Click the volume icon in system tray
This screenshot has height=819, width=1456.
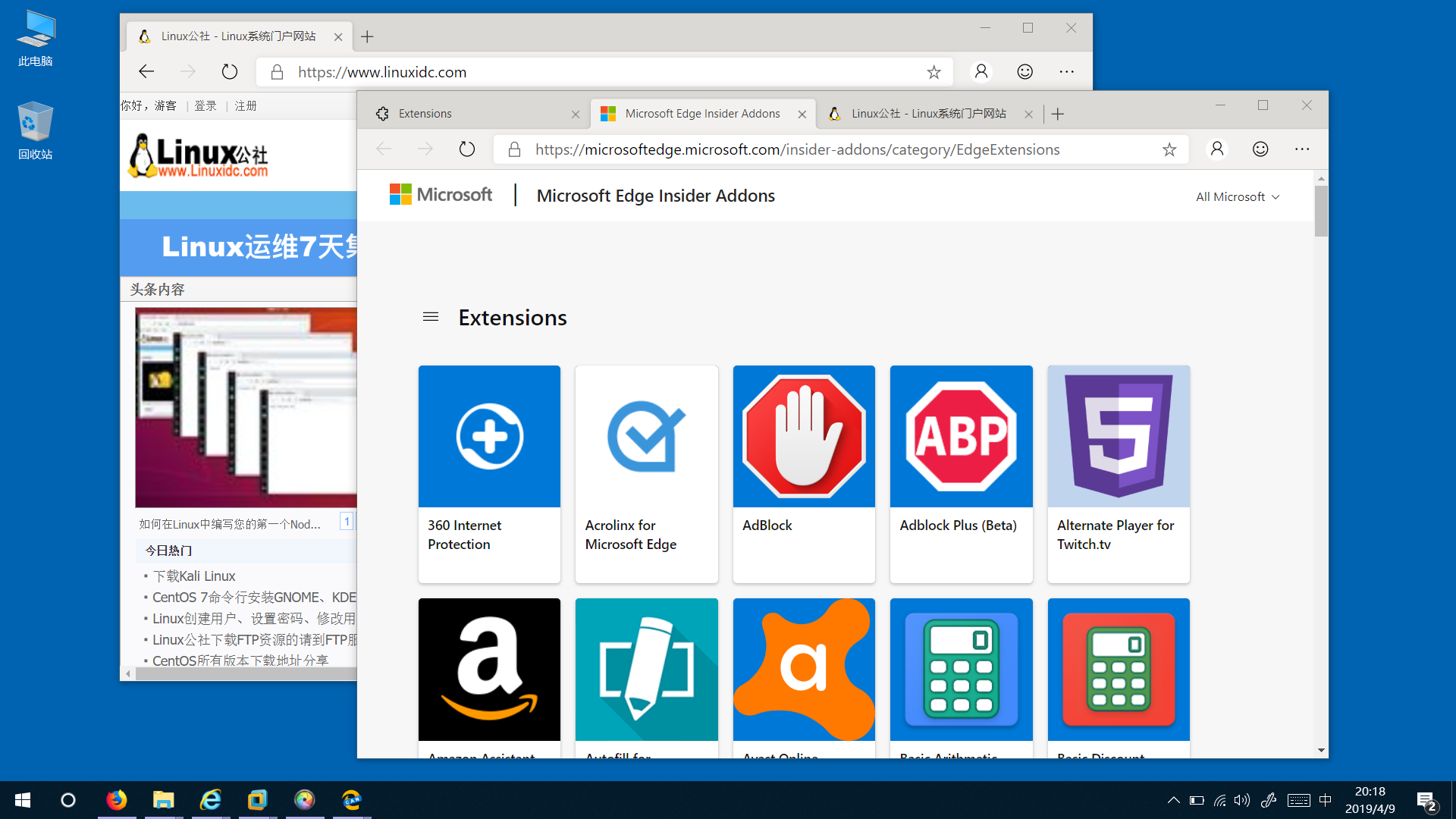(1242, 800)
